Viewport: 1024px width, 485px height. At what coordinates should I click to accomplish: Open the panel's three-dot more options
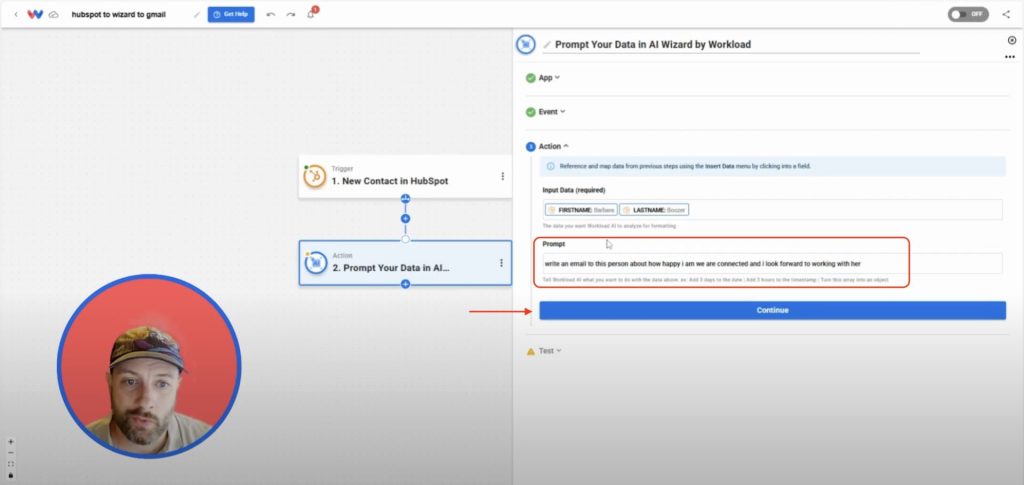[x=1010, y=57]
